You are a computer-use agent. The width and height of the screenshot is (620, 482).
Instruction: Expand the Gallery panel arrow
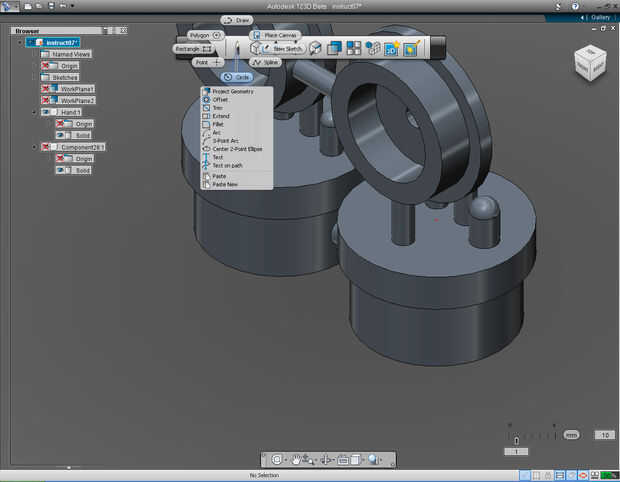(x=582, y=17)
